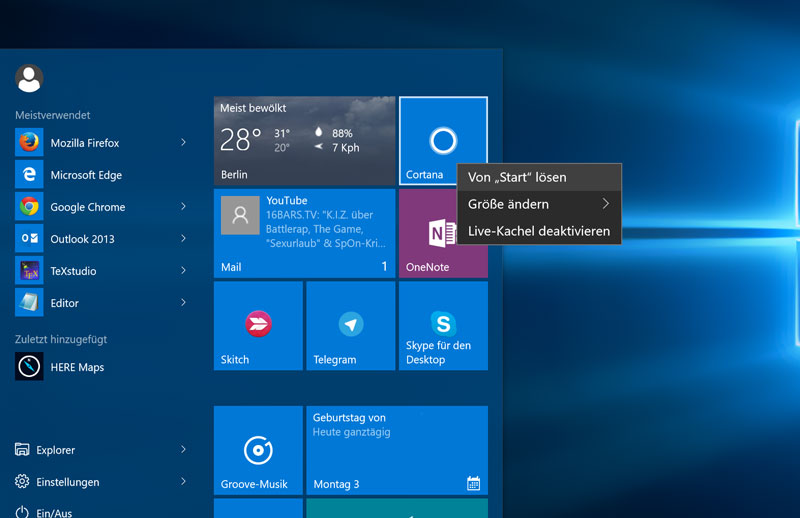Screen dimensions: 800x518
Task: Open the Editor notepad icon
Action: pyautogui.click(x=29, y=303)
